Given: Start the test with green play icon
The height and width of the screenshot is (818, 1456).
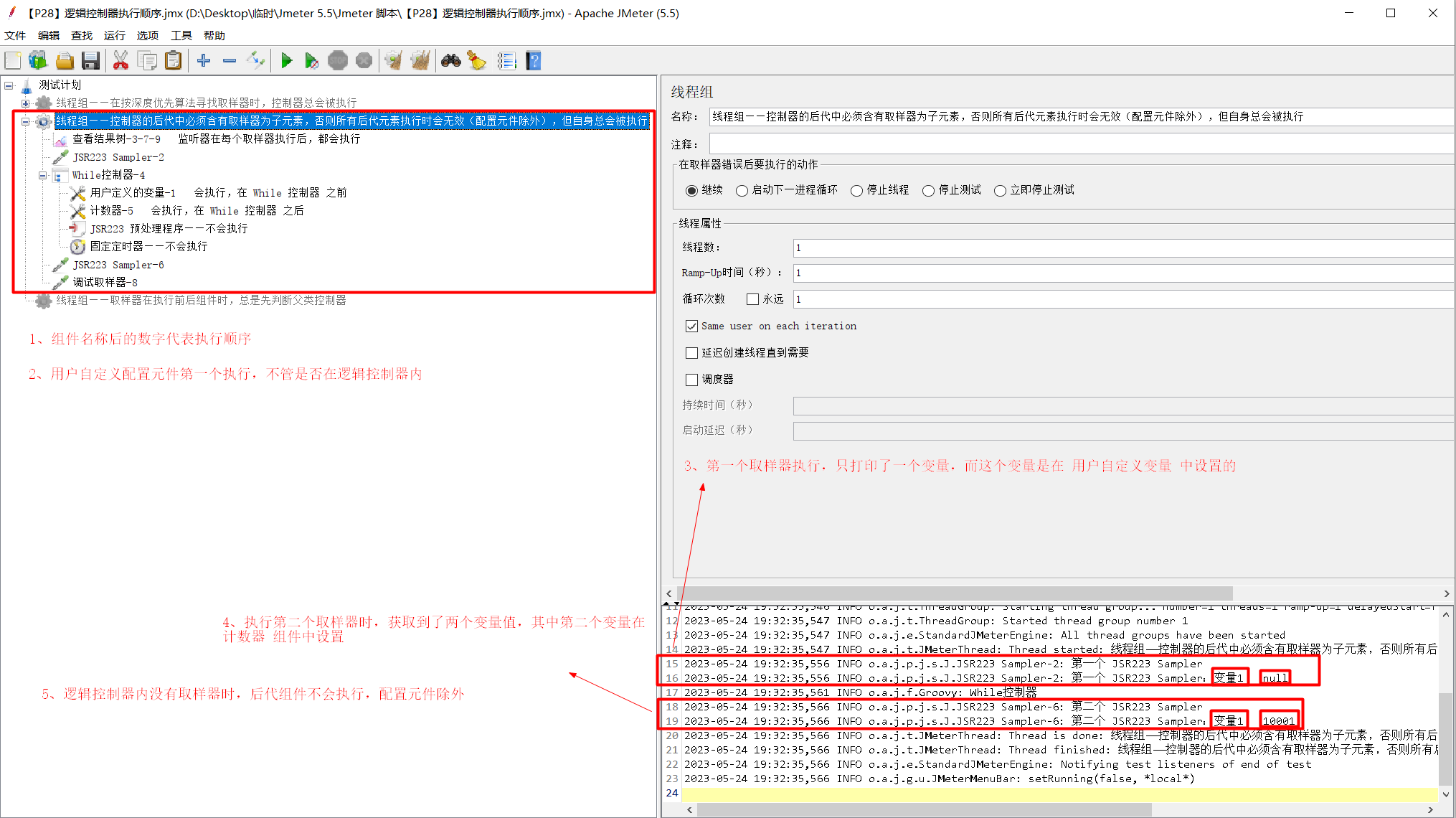Looking at the screenshot, I should pos(286,61).
